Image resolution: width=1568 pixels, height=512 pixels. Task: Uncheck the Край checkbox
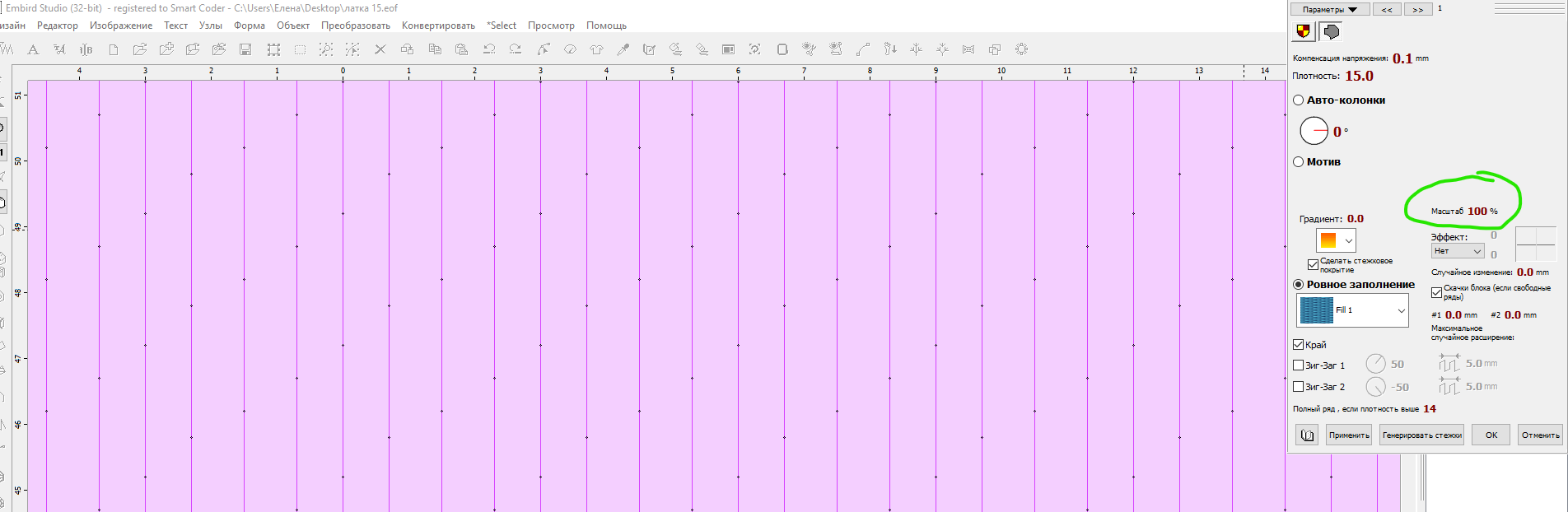(1298, 345)
